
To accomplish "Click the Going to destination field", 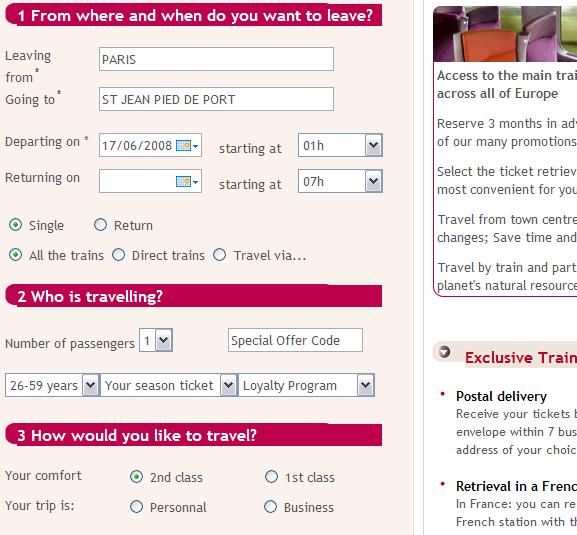I will pos(216,99).
